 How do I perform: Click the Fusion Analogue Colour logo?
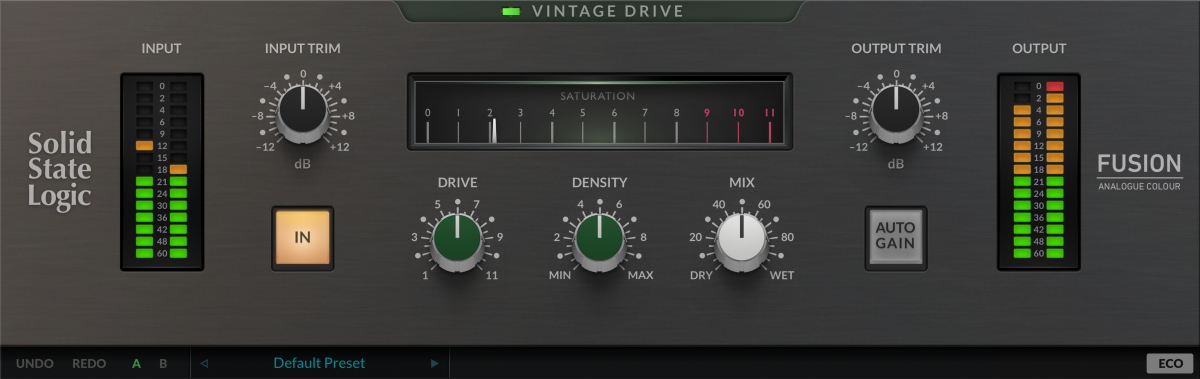pos(1140,171)
